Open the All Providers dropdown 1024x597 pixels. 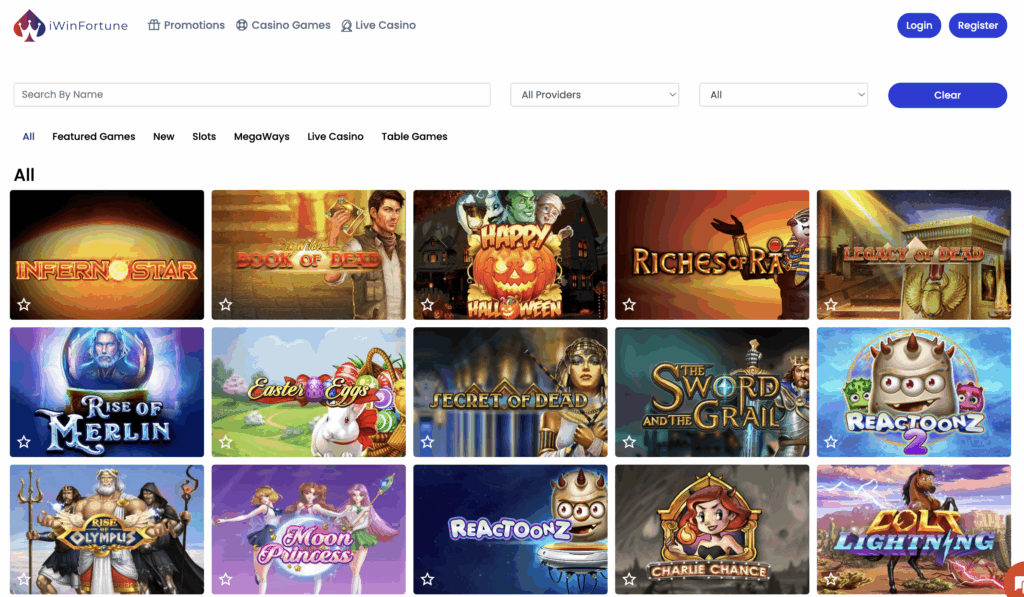tap(594, 94)
